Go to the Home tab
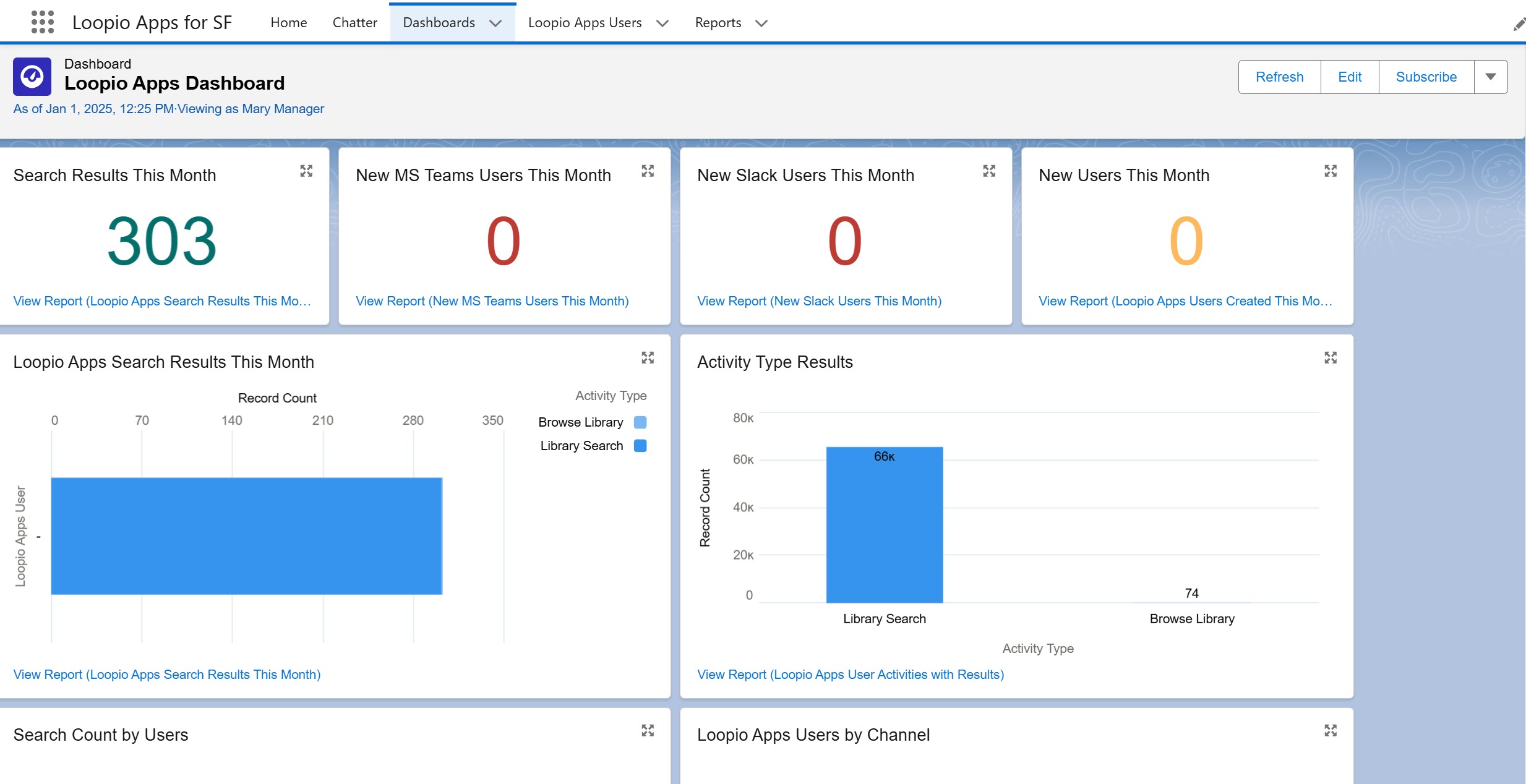The image size is (1526, 784). point(289,23)
